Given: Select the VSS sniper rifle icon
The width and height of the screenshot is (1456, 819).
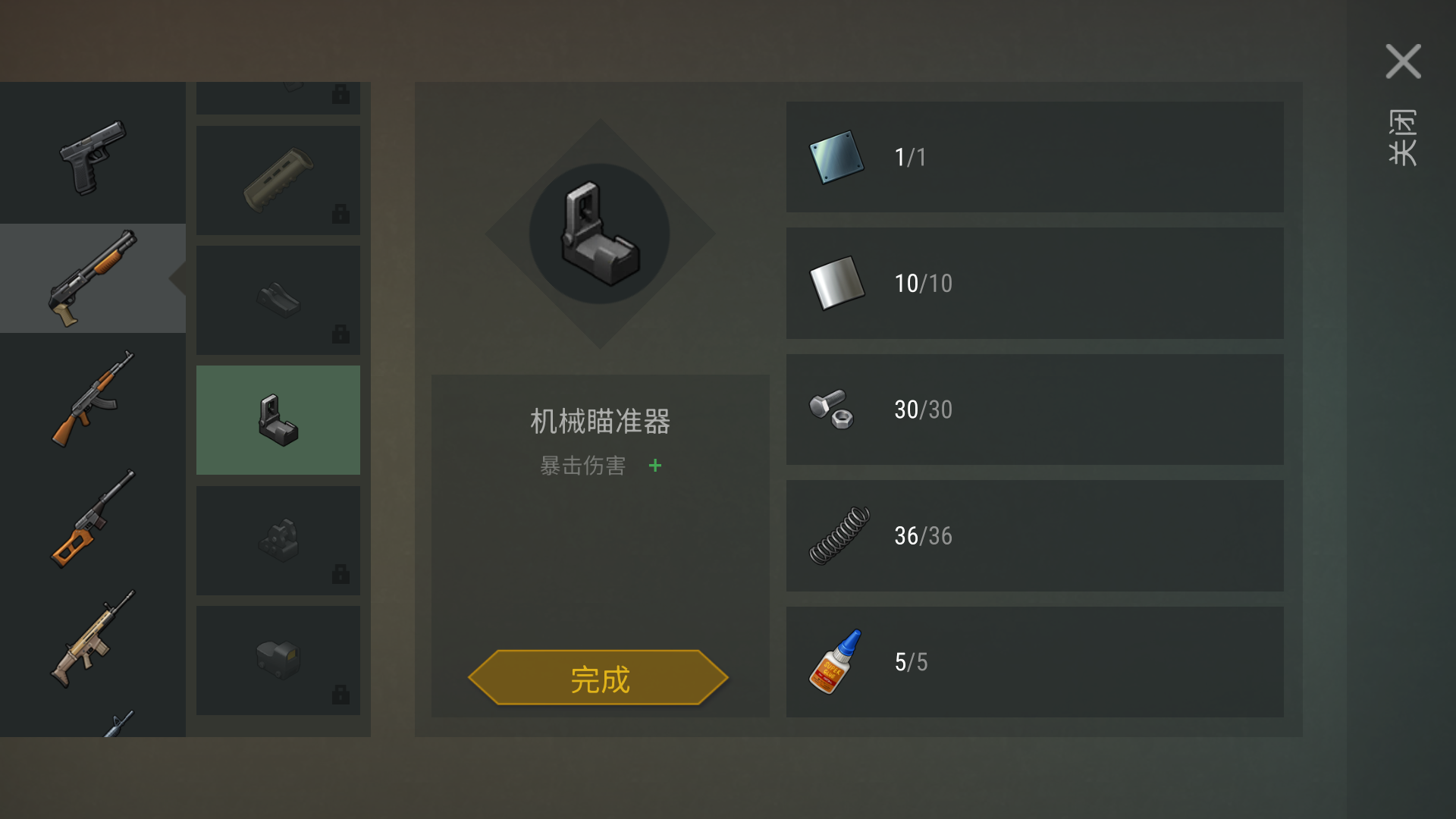Looking at the screenshot, I should [x=93, y=519].
